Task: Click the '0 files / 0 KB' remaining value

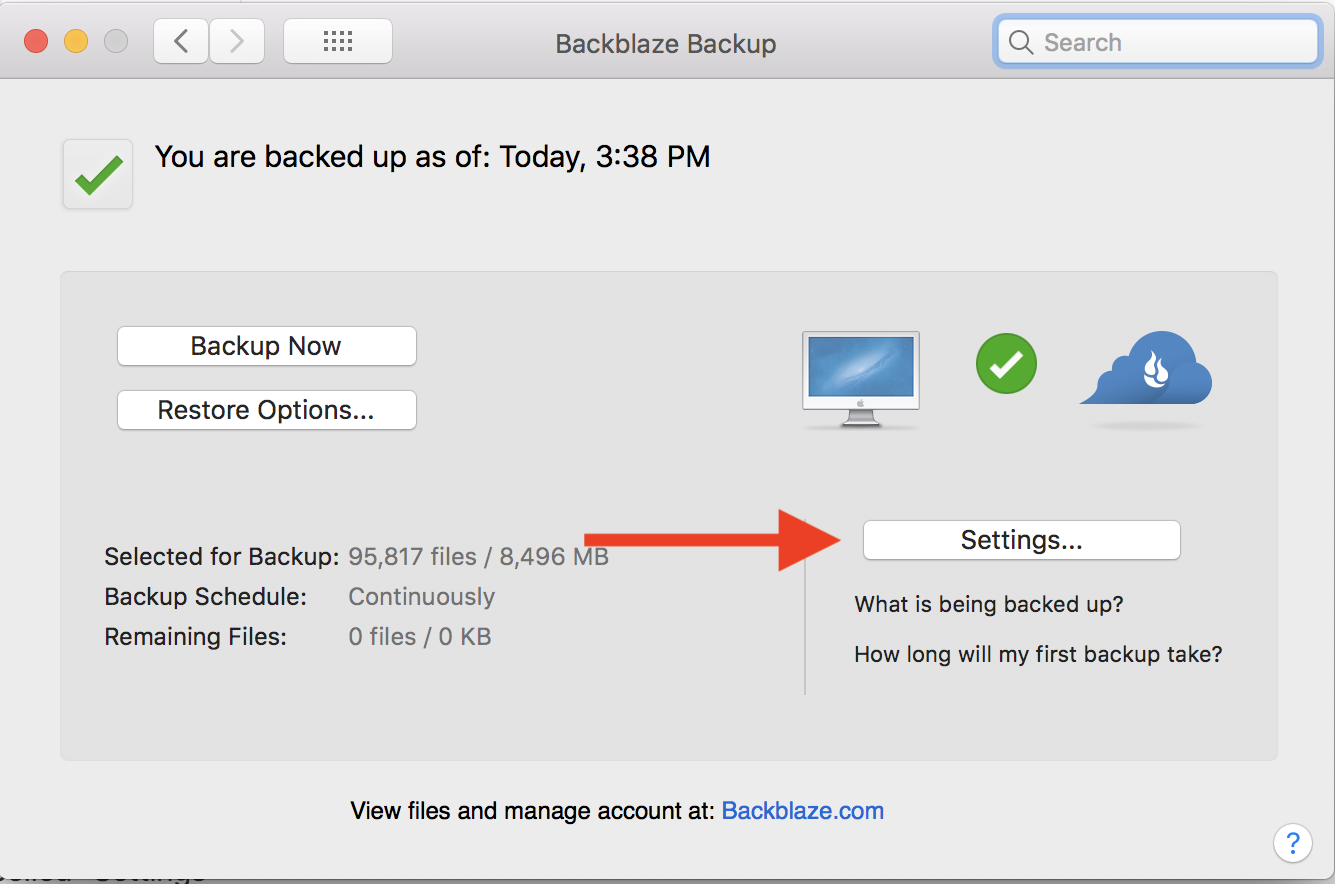Action: coord(420,636)
